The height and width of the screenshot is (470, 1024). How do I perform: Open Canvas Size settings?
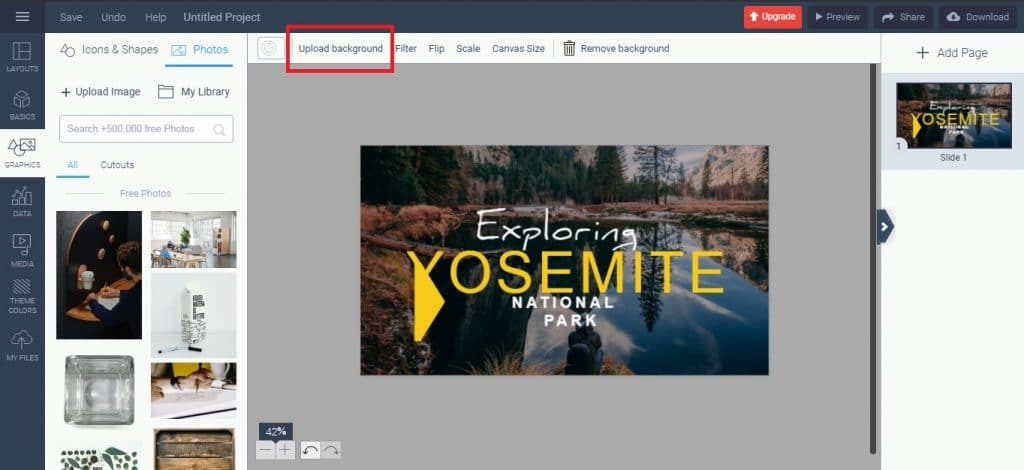[x=519, y=48]
